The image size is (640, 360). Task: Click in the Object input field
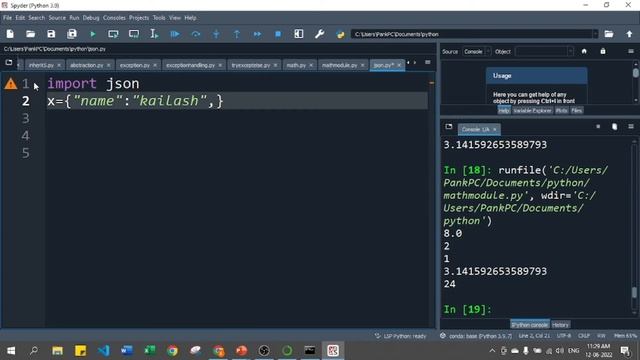point(541,51)
